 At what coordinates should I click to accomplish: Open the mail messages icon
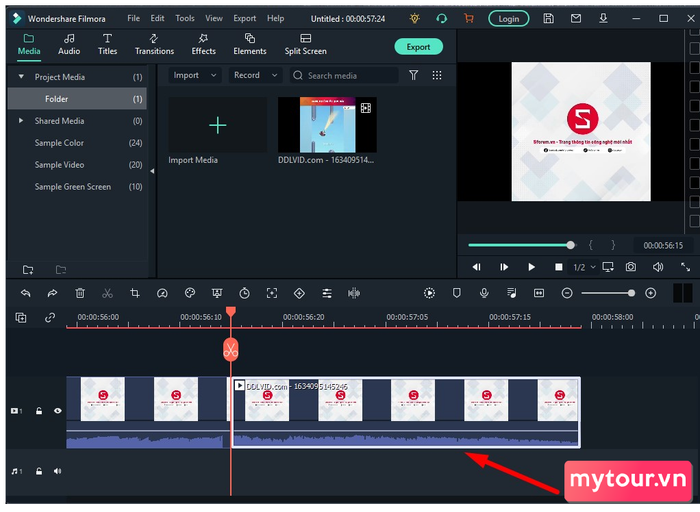click(576, 18)
